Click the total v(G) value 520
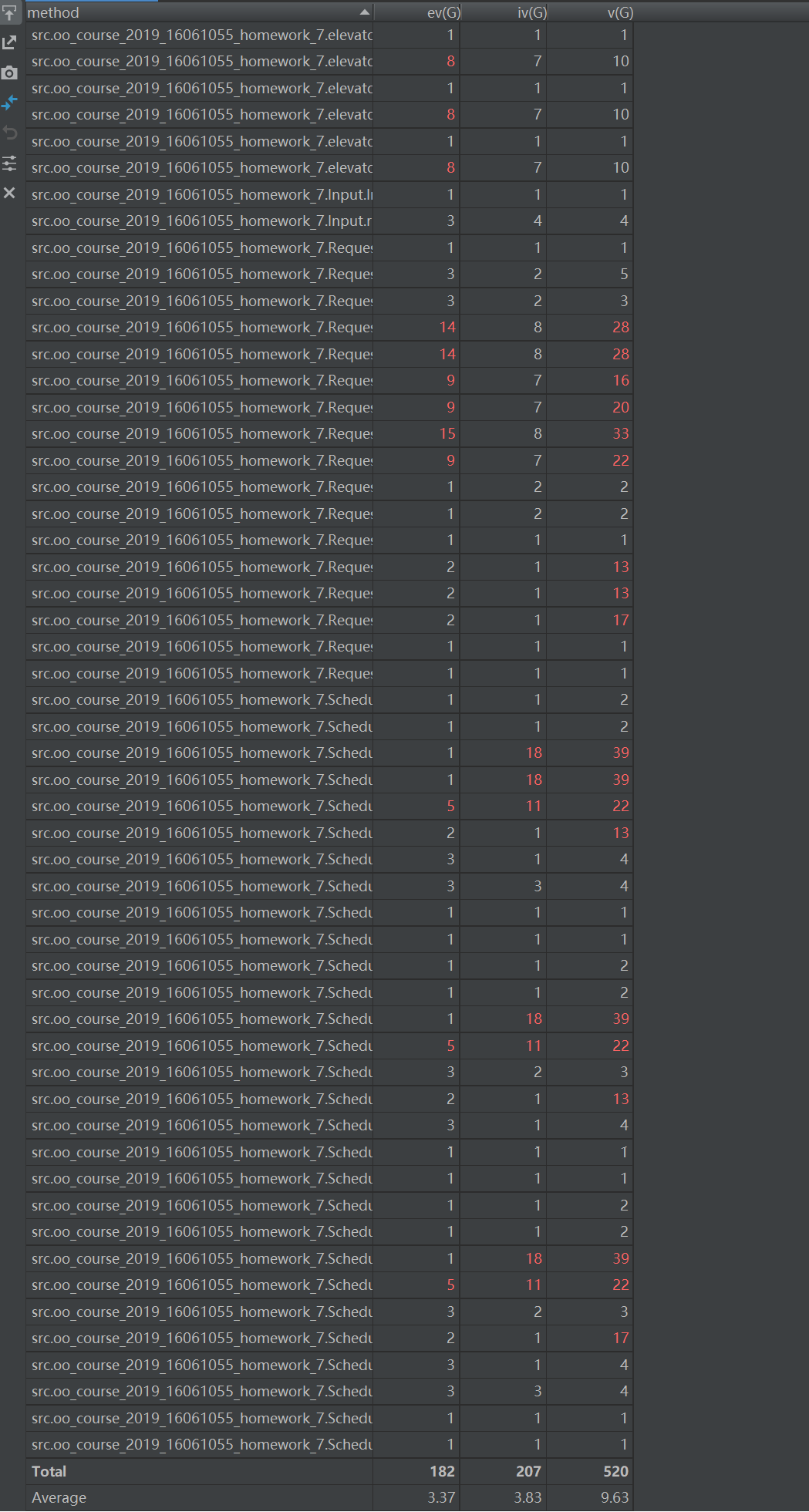The image size is (809, 1512). [x=615, y=1471]
